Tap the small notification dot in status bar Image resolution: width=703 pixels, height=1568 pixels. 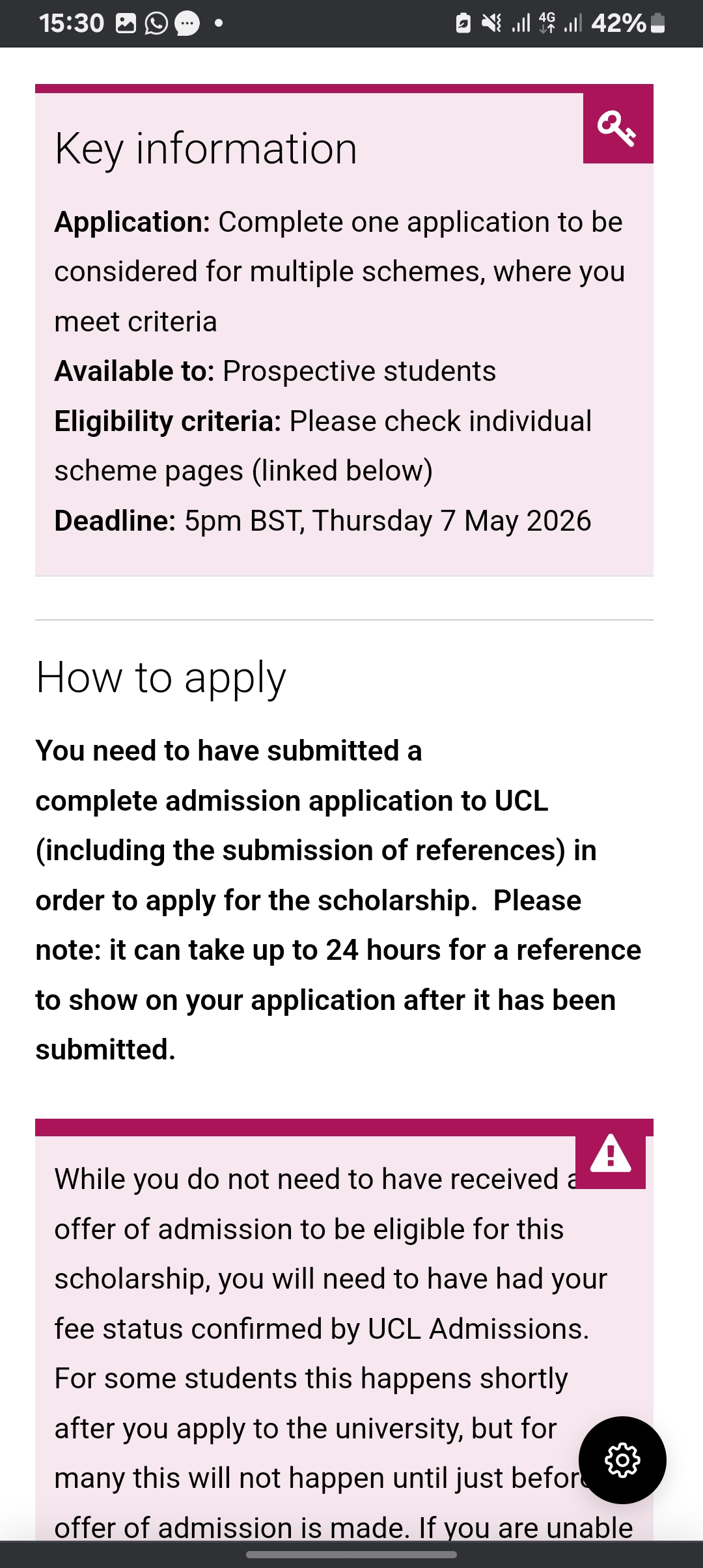click(219, 24)
